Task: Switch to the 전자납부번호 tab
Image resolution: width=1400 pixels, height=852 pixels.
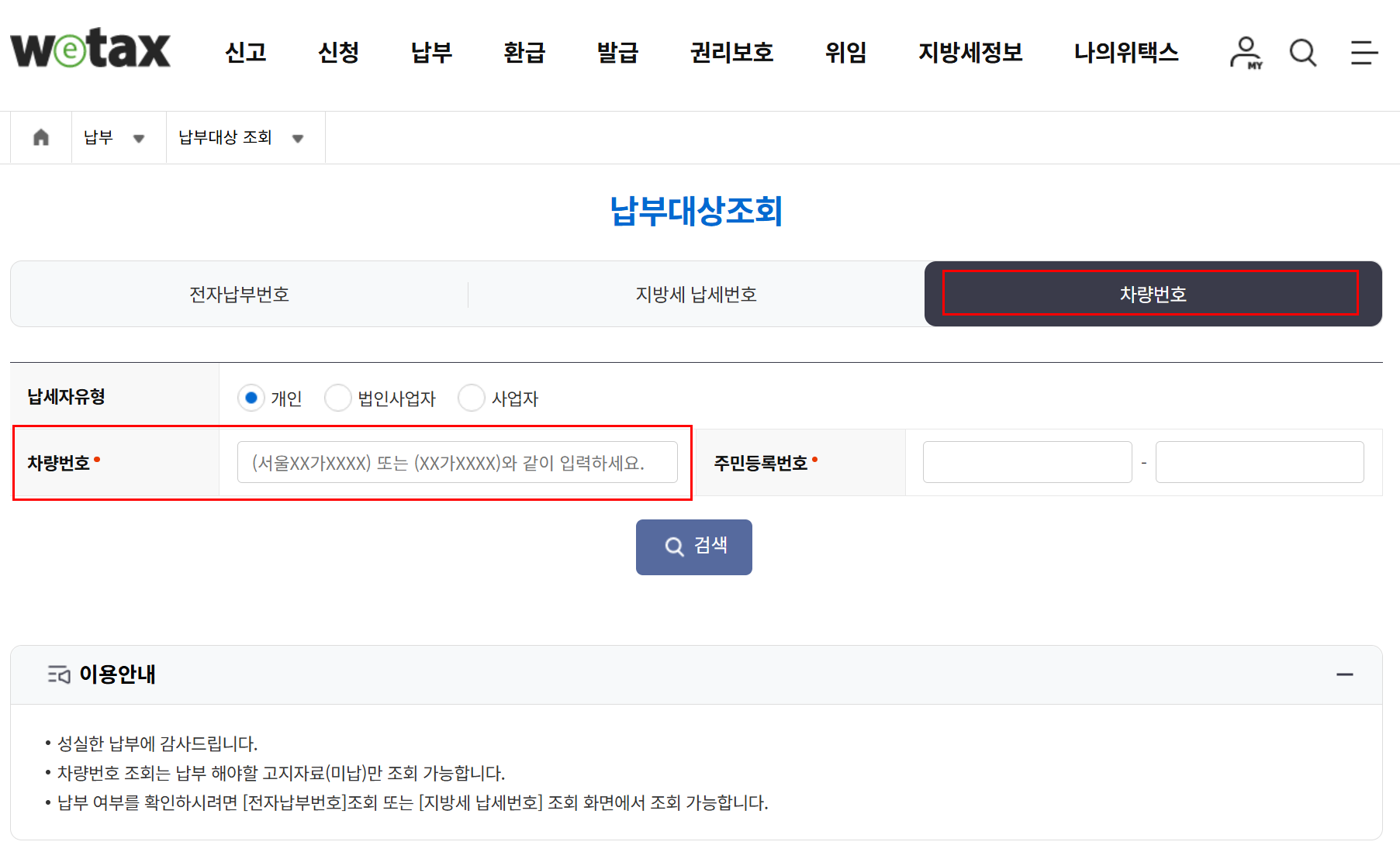Action: 238,294
